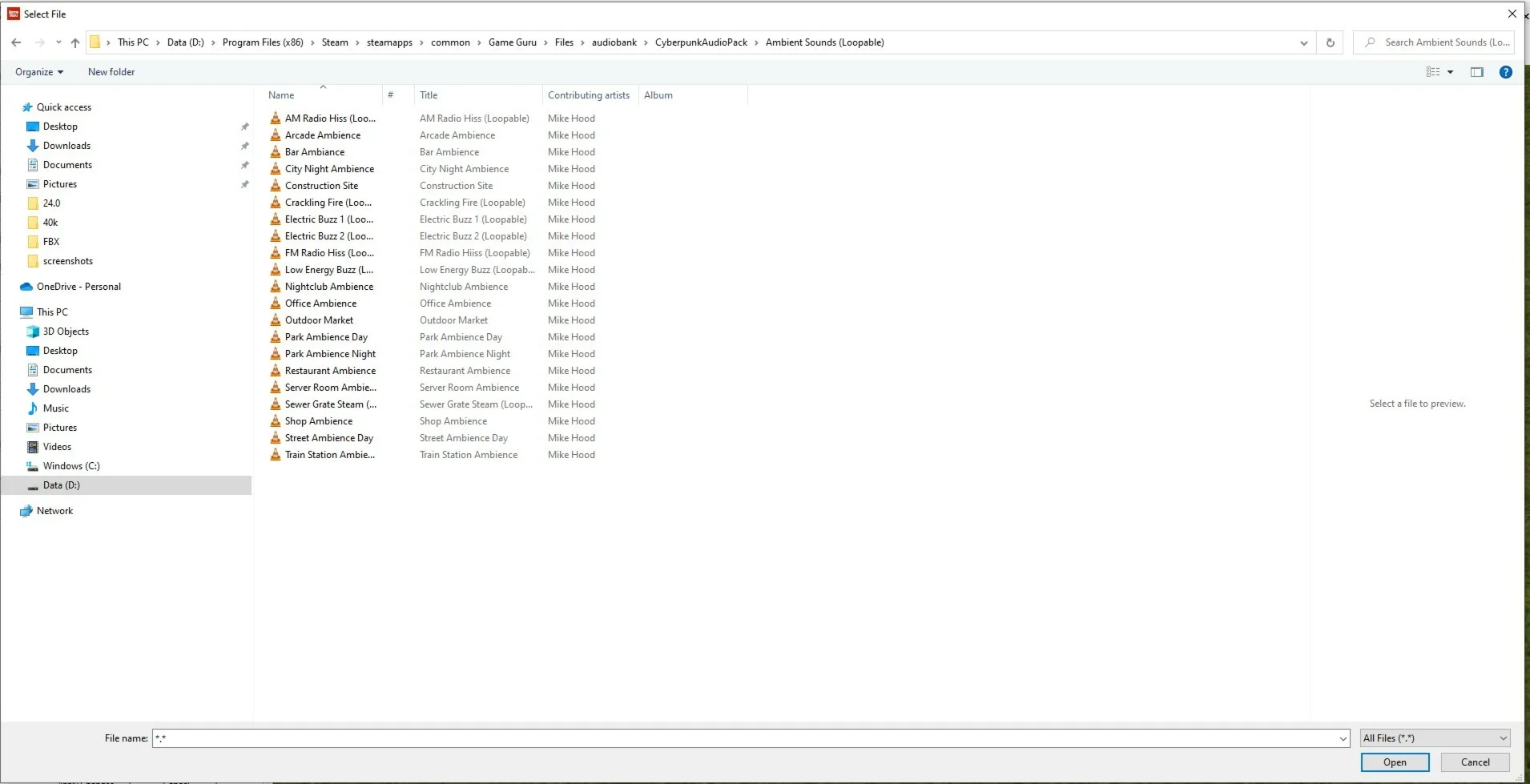Sort by the Title column header
Viewport: 1530px width, 784px height.
[x=478, y=95]
